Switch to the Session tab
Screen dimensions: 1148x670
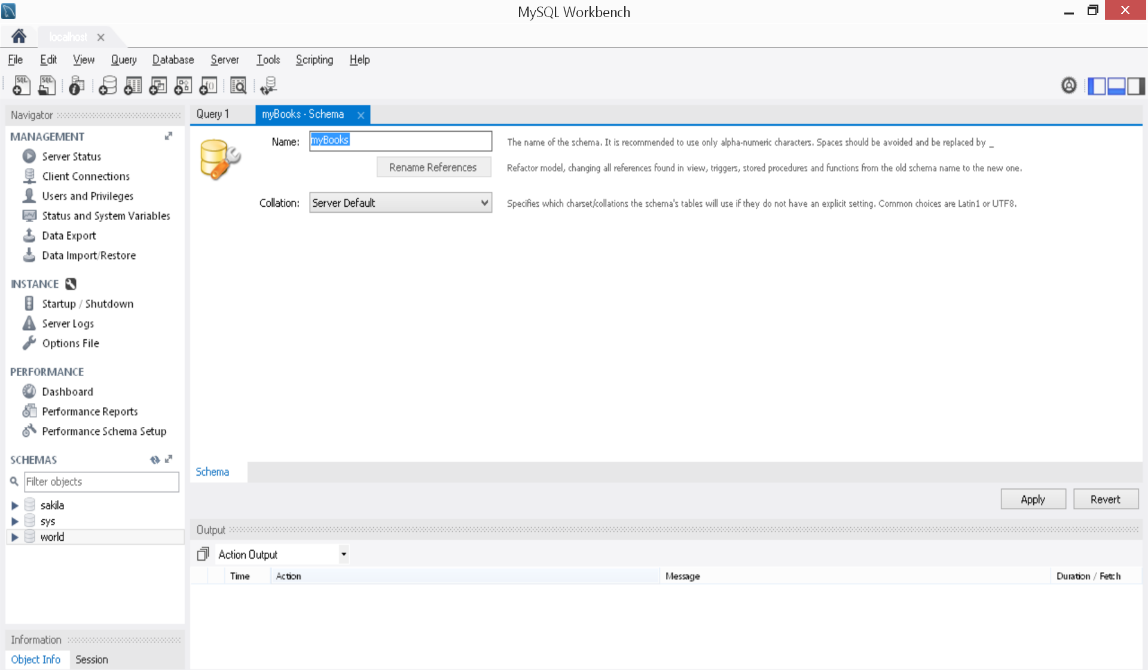click(x=92, y=660)
